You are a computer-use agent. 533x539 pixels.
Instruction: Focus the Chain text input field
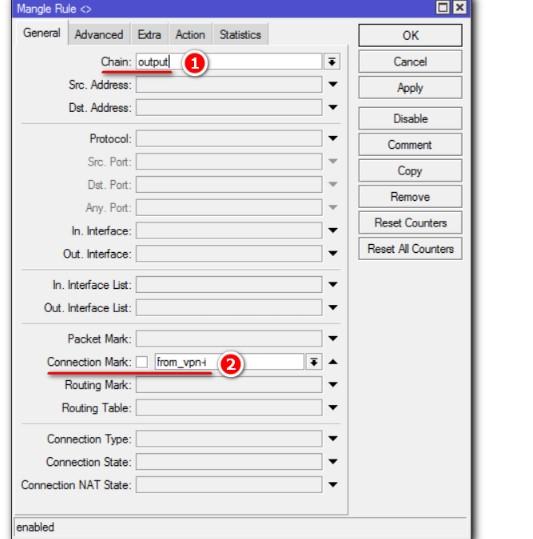229,62
